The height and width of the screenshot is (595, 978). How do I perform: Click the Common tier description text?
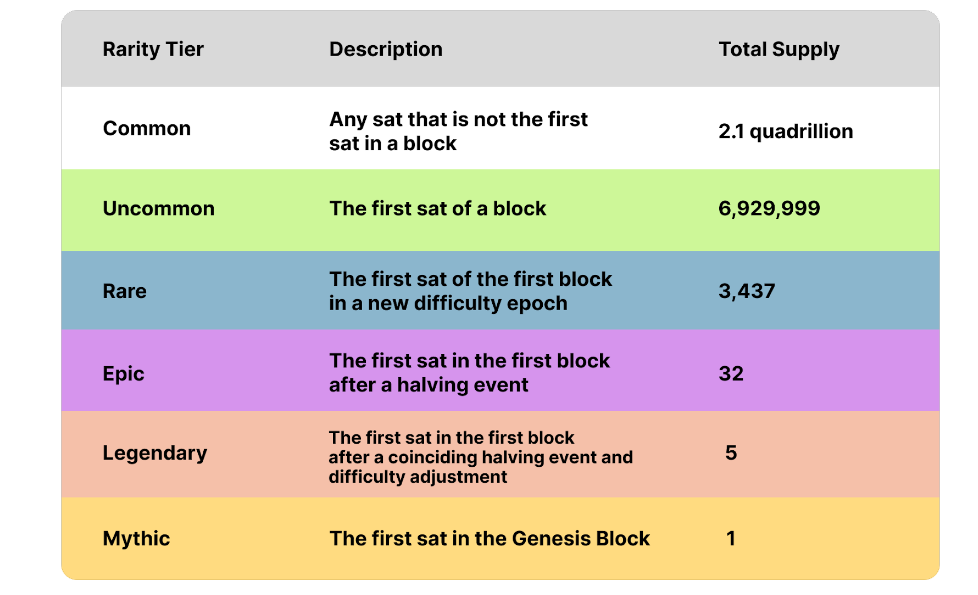[x=459, y=131]
